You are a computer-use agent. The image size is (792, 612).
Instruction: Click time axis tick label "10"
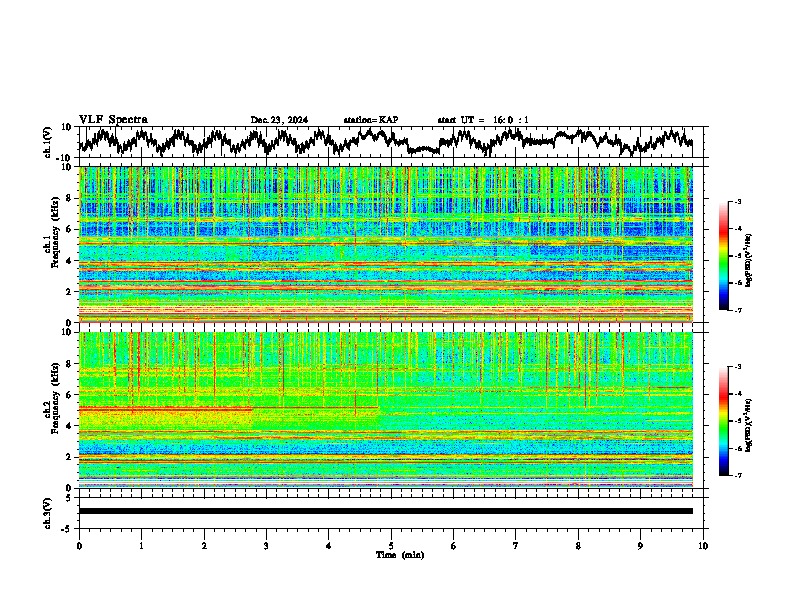(703, 546)
